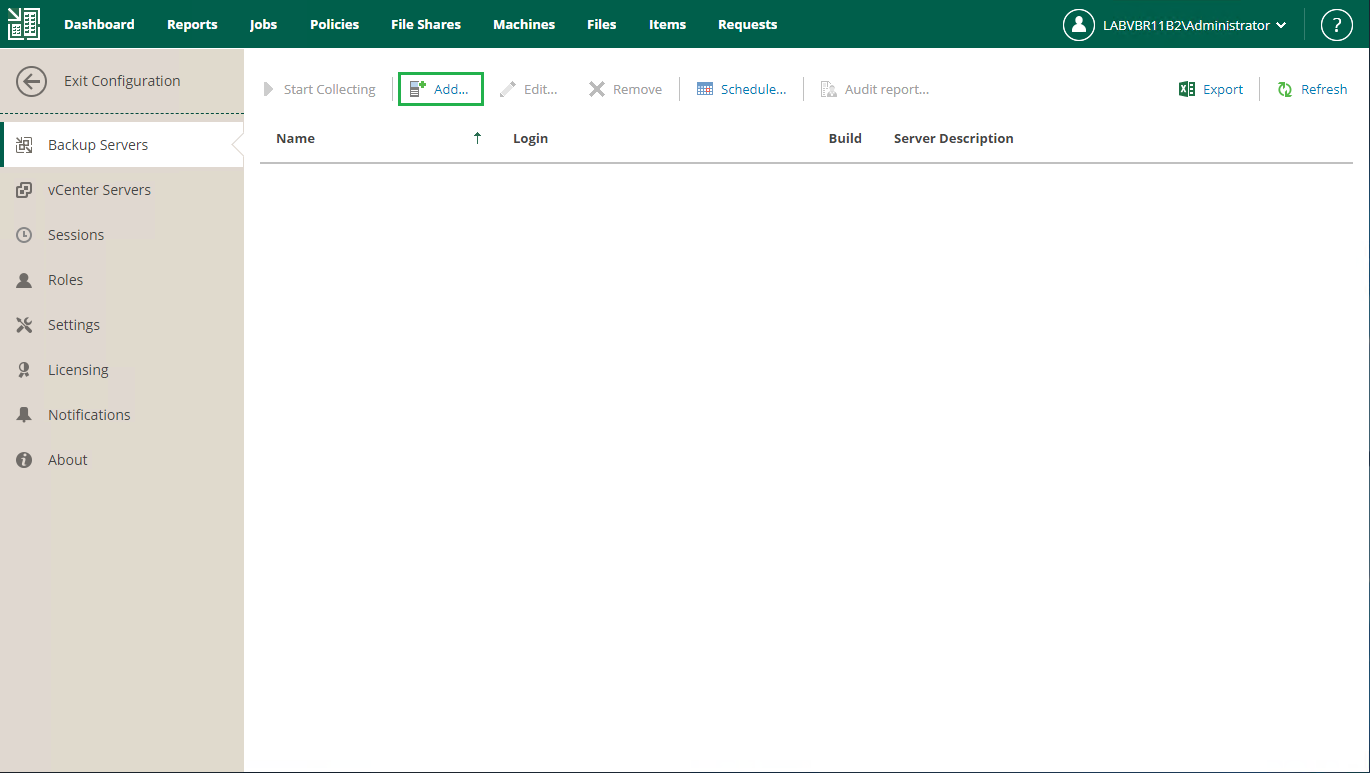Toggle sort arrow on Name column
Image resolution: width=1370 pixels, height=773 pixels.
tap(478, 139)
